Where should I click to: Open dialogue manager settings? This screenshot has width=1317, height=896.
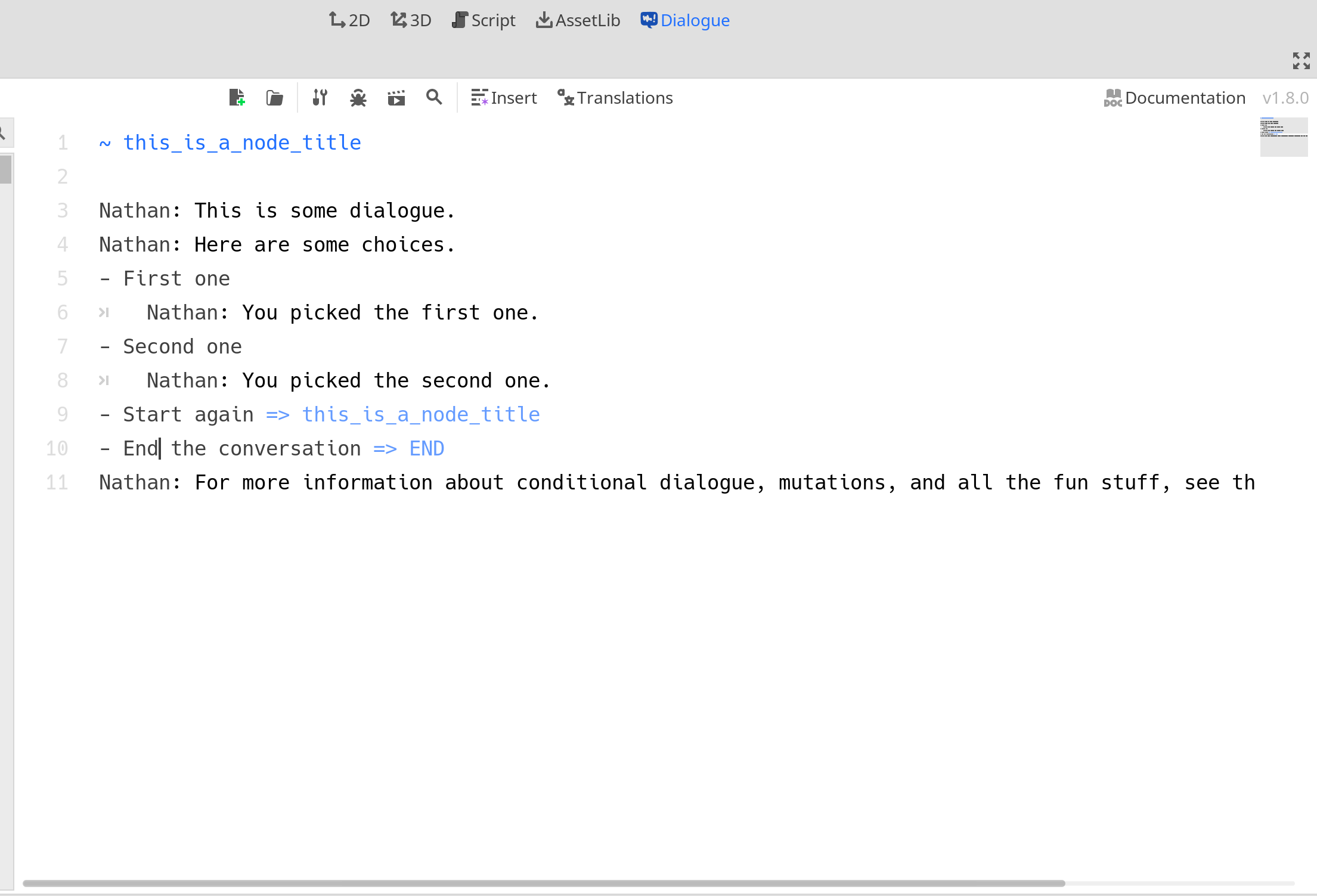[x=320, y=98]
